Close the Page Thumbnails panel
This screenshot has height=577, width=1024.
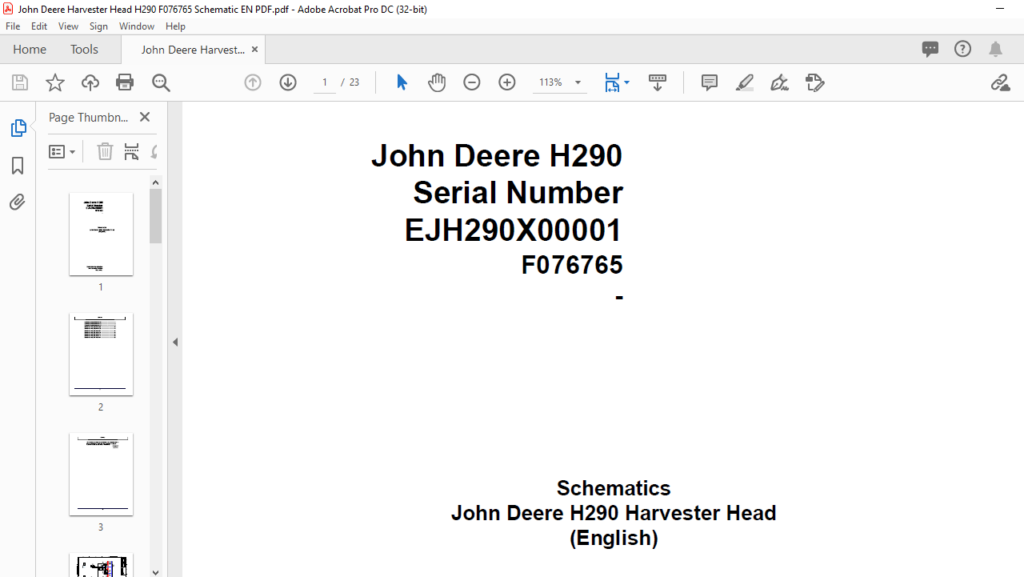(x=145, y=117)
